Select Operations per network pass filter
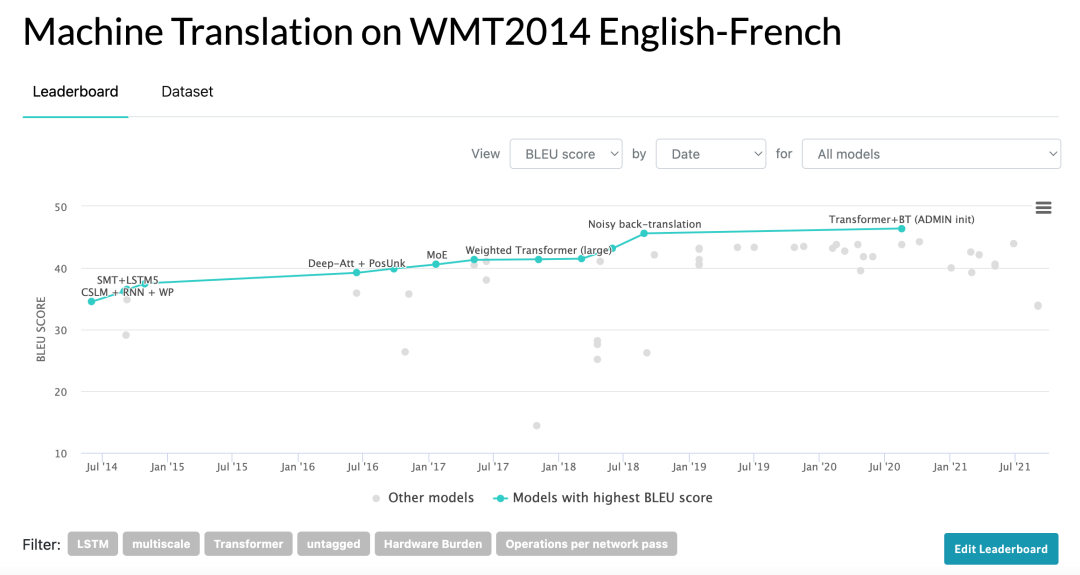The height and width of the screenshot is (575, 1080). click(x=587, y=544)
